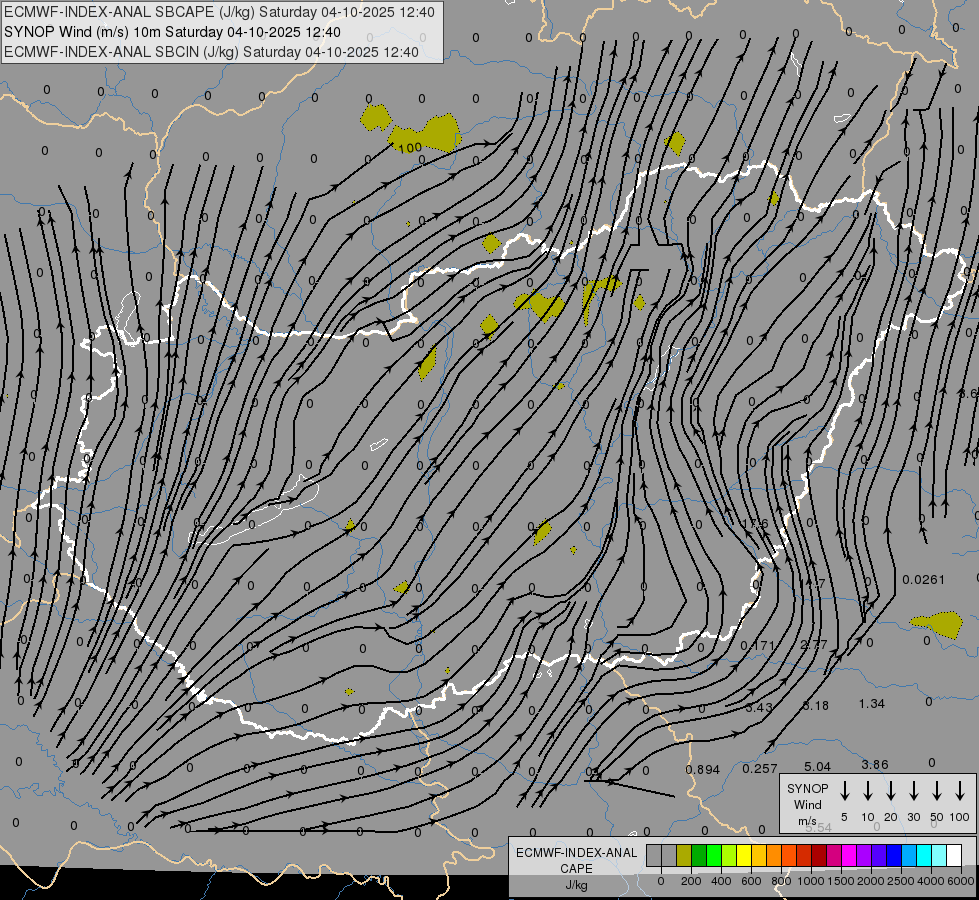Click the SBCAPE title line at top
The height and width of the screenshot is (900, 979).
[x=219, y=12]
